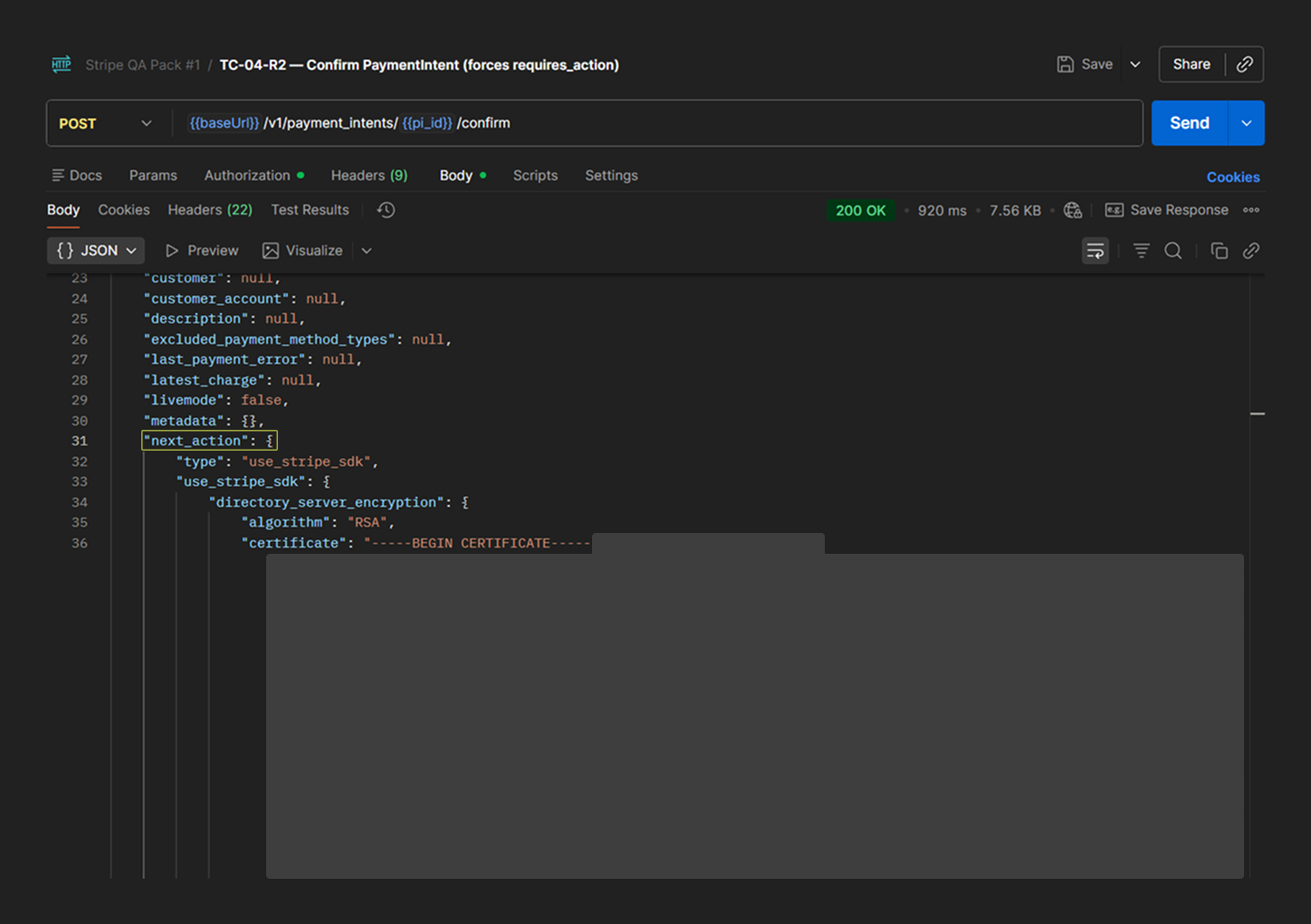
Task: Open the three-dots response options menu
Action: click(1250, 210)
